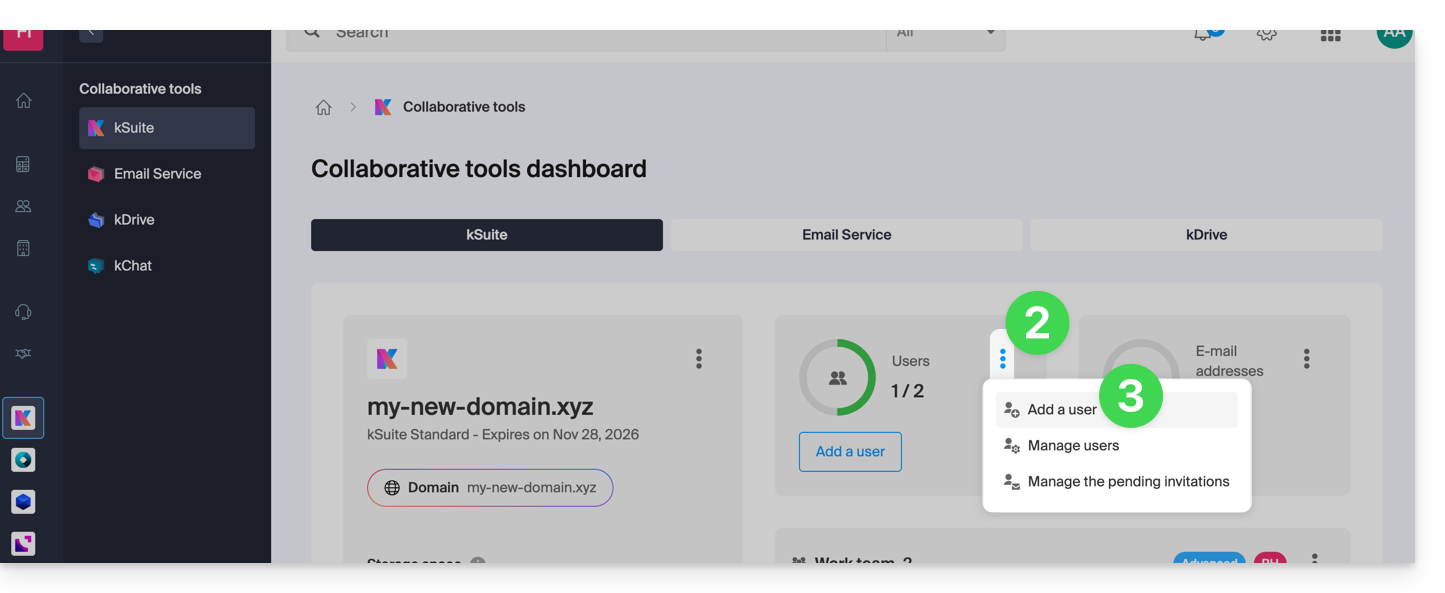Open kChat in the Collaborative tools sidebar

point(133,266)
